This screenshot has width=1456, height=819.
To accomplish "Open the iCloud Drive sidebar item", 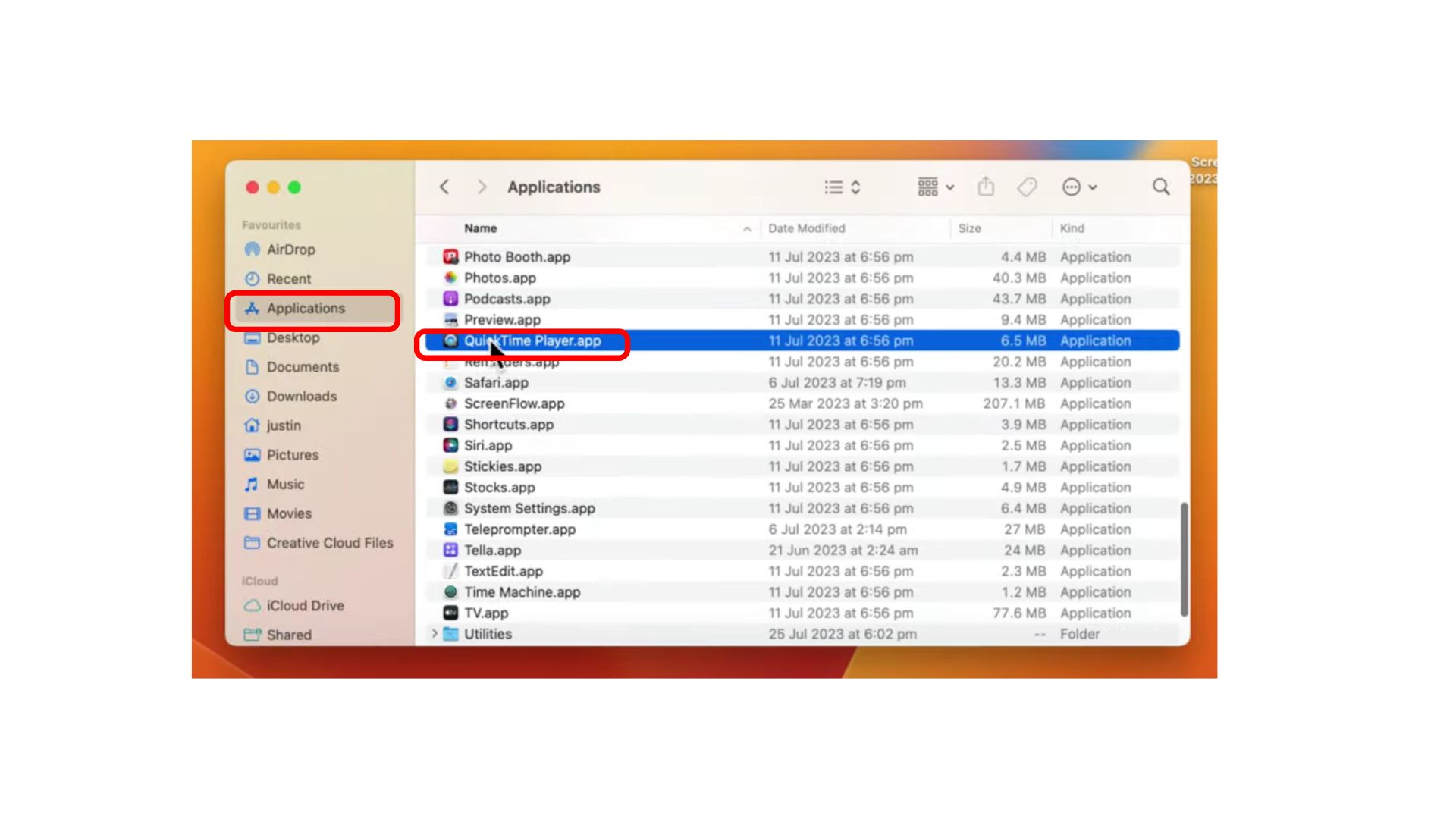I will pyautogui.click(x=305, y=605).
